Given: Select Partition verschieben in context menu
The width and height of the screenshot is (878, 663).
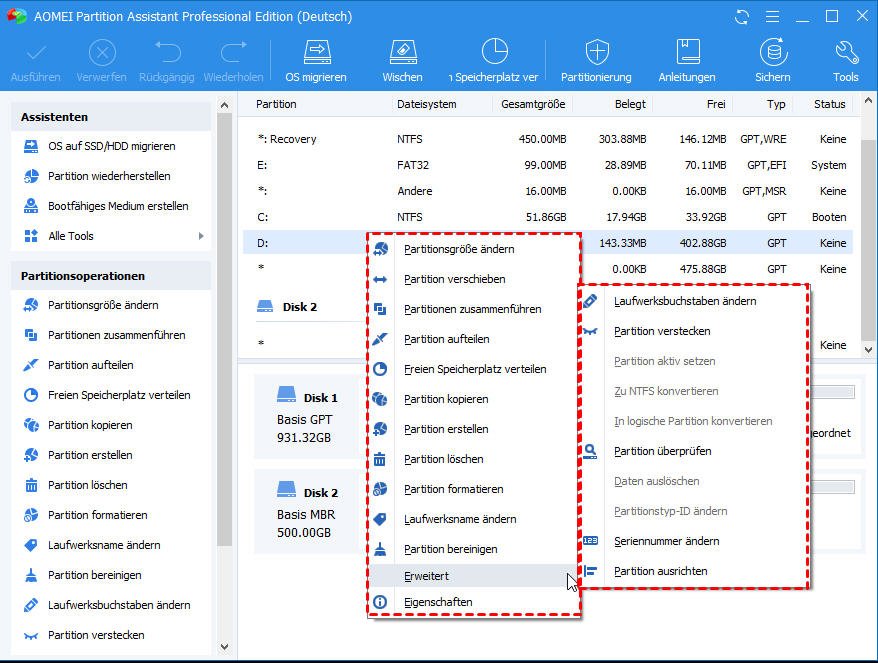Looking at the screenshot, I should (x=474, y=279).
